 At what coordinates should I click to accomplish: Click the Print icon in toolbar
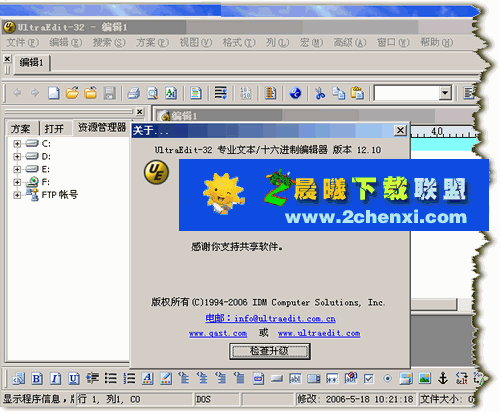[134, 93]
